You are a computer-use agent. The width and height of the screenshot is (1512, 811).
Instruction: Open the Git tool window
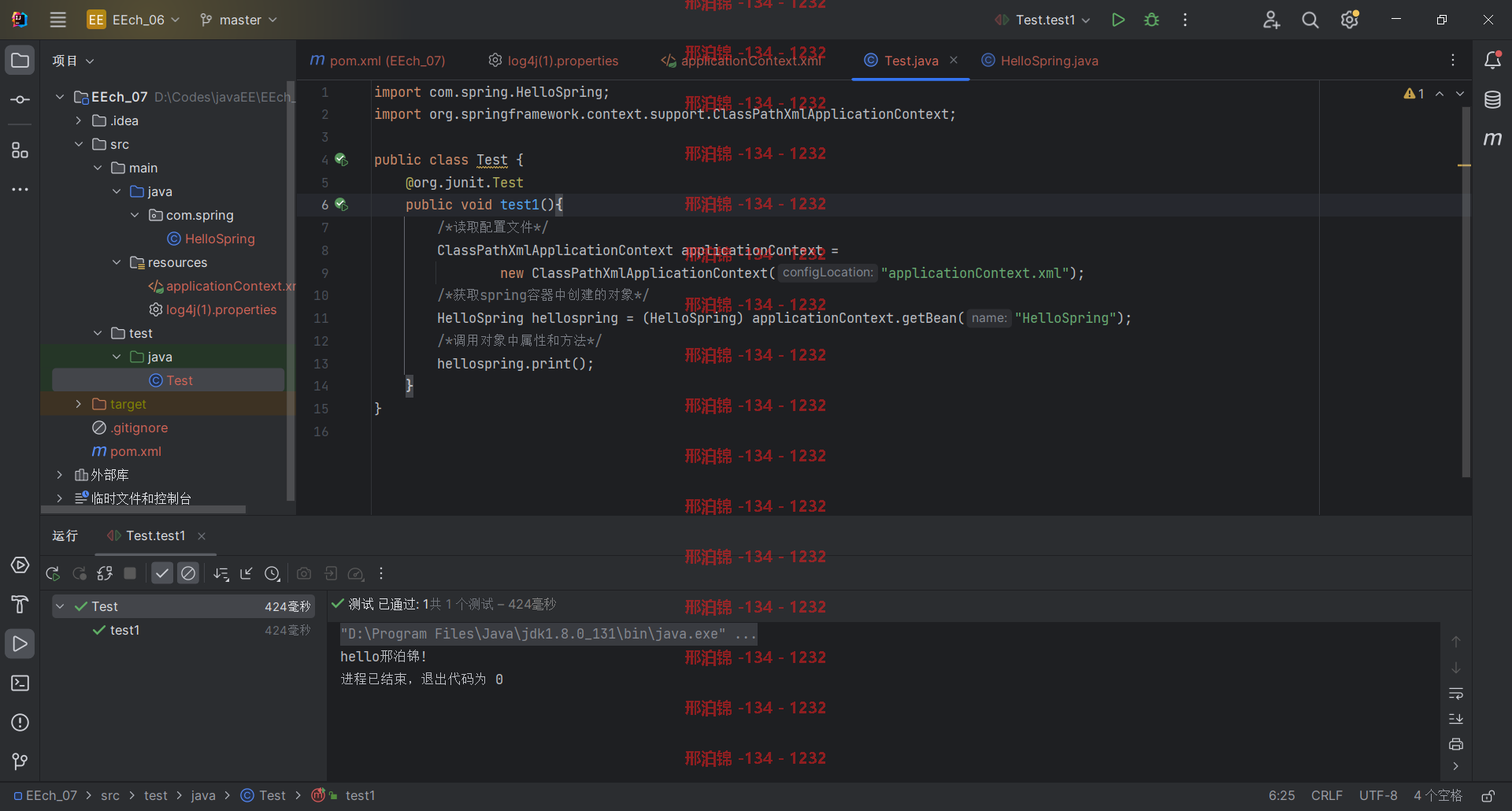tap(20, 761)
